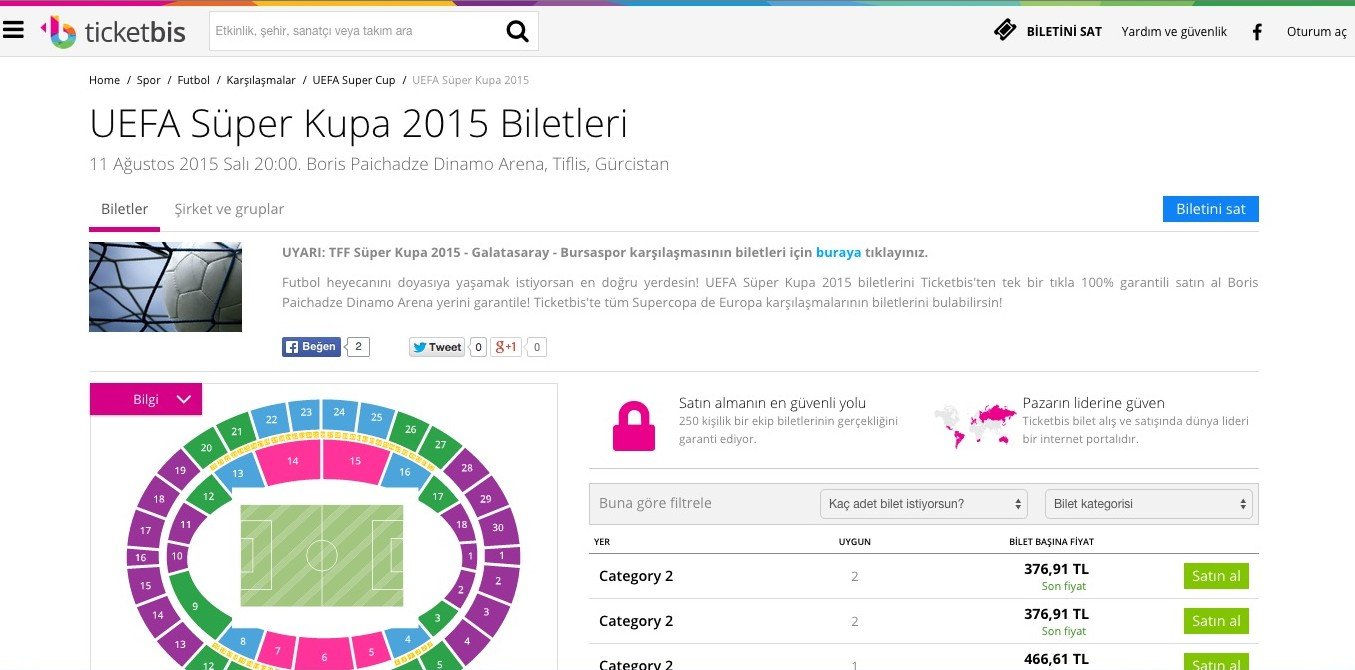Click the ticketbis logo
Image resolution: width=1355 pixels, height=670 pixels.
[113, 32]
